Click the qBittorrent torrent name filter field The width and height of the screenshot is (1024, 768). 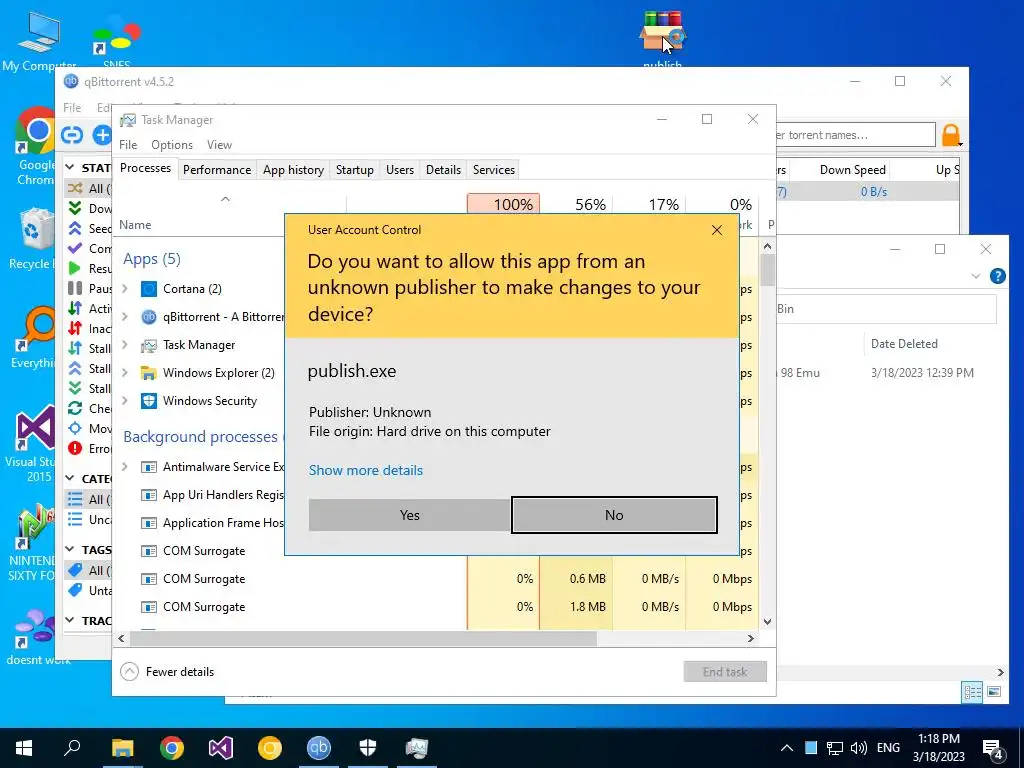(x=856, y=135)
